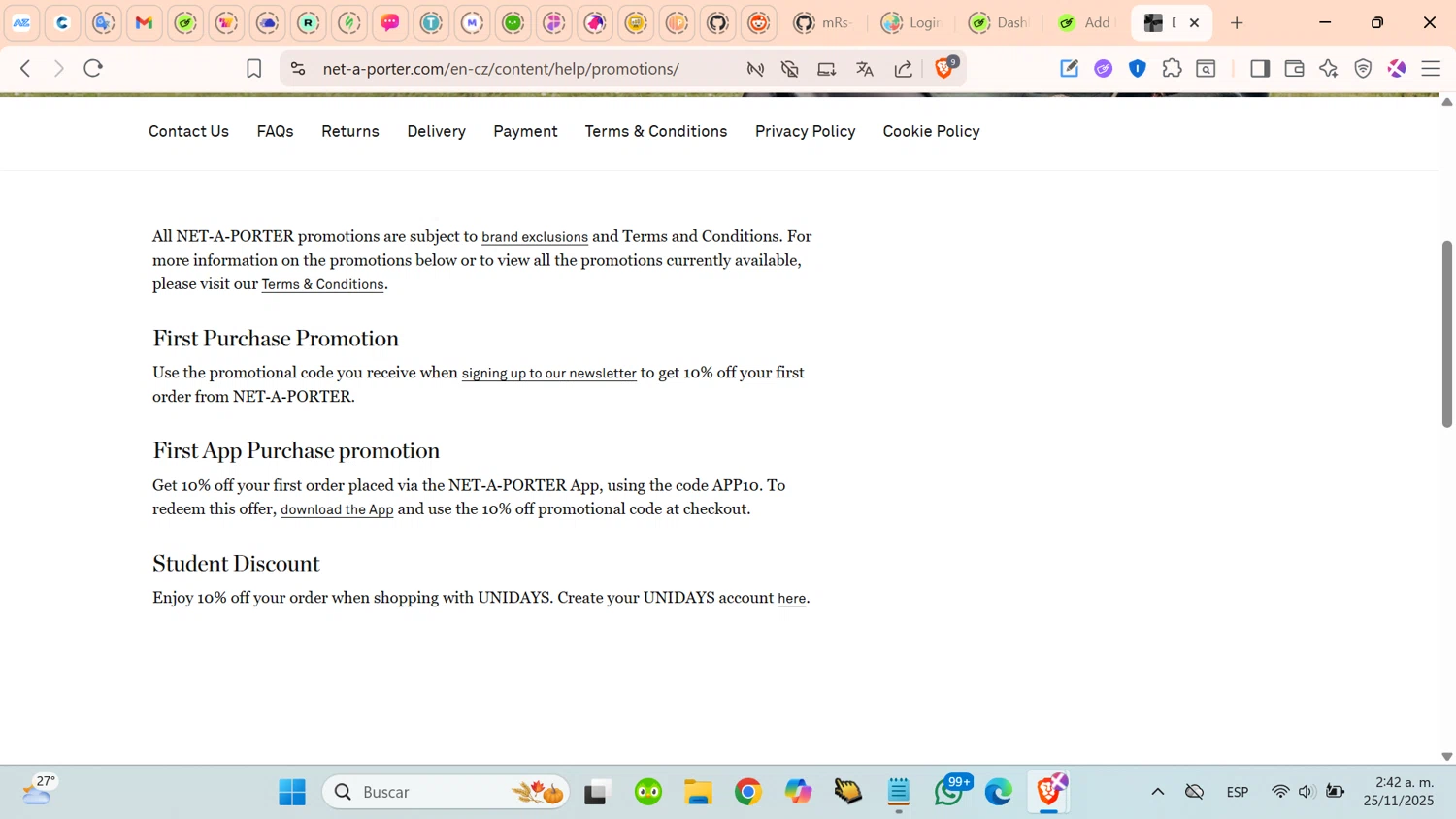
Task: Click the address bar URL field
Action: (x=501, y=69)
